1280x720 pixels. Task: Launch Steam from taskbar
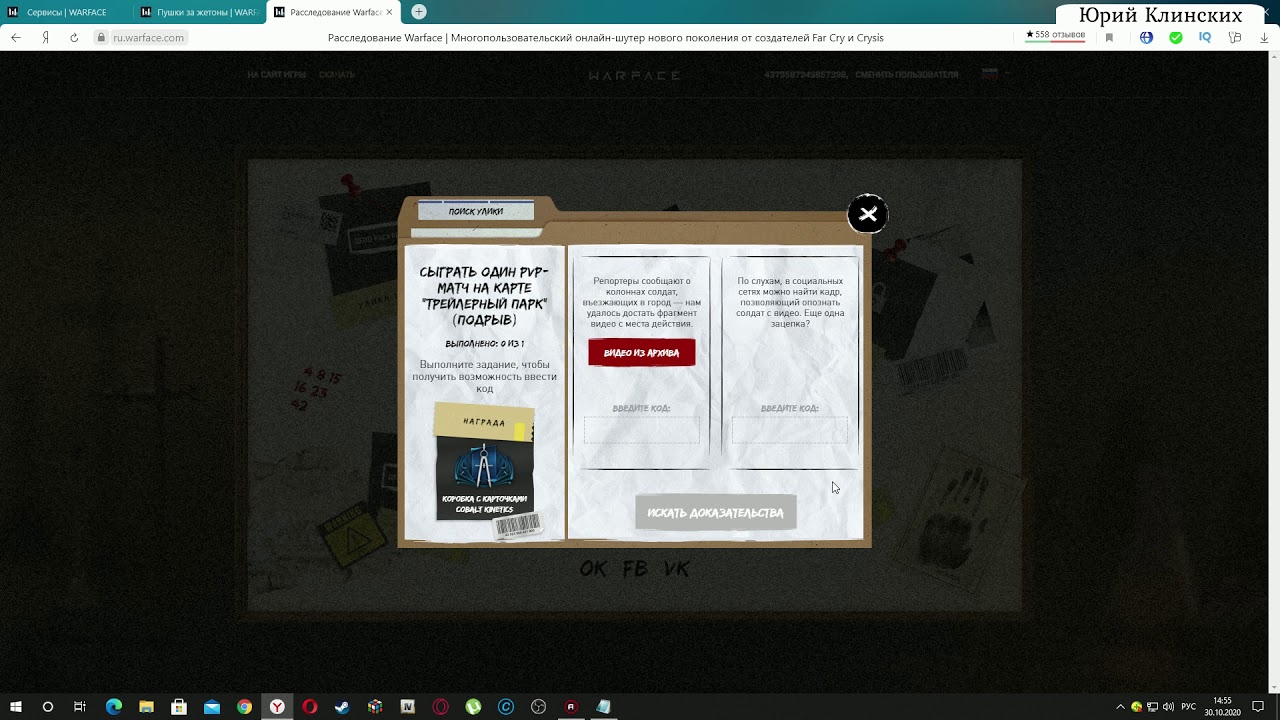pos(342,707)
